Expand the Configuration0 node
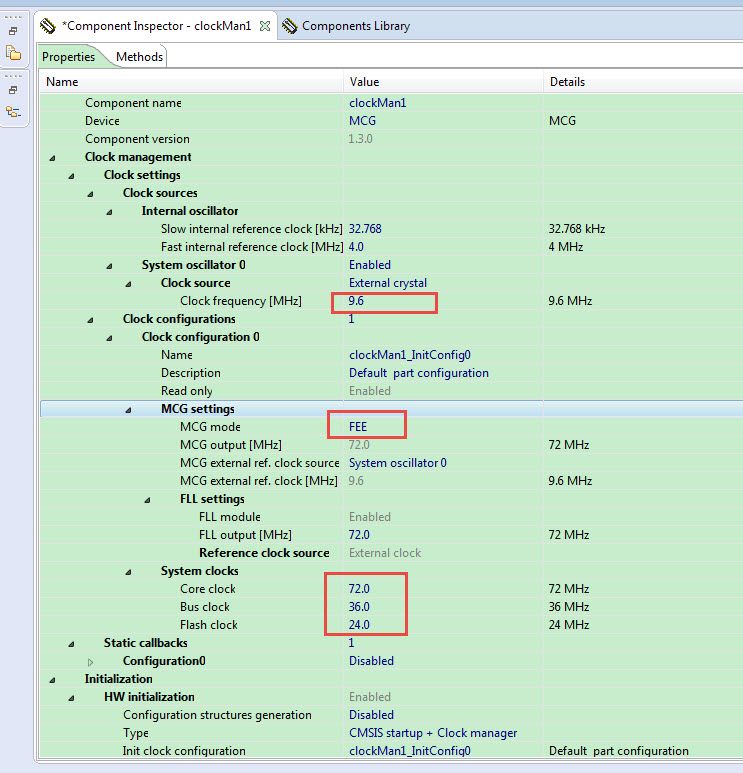The width and height of the screenshot is (743, 773). coord(90,662)
